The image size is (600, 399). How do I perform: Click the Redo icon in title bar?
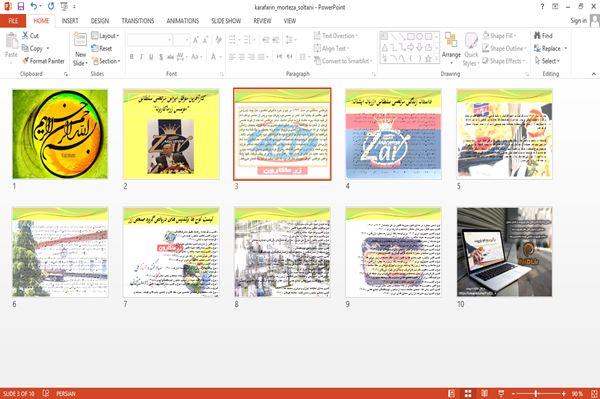(x=51, y=7)
